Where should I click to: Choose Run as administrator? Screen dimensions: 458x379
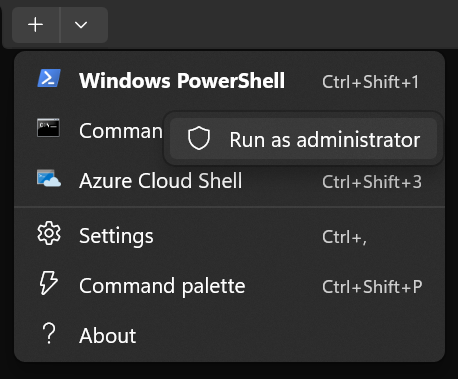[303, 139]
